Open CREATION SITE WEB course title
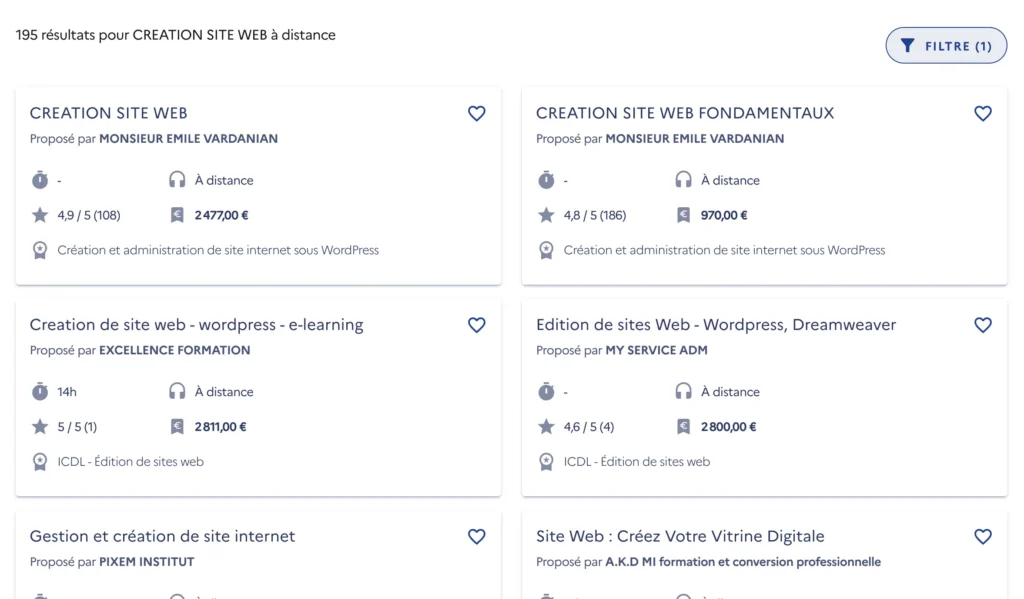The image size is (1024, 599). (x=109, y=113)
